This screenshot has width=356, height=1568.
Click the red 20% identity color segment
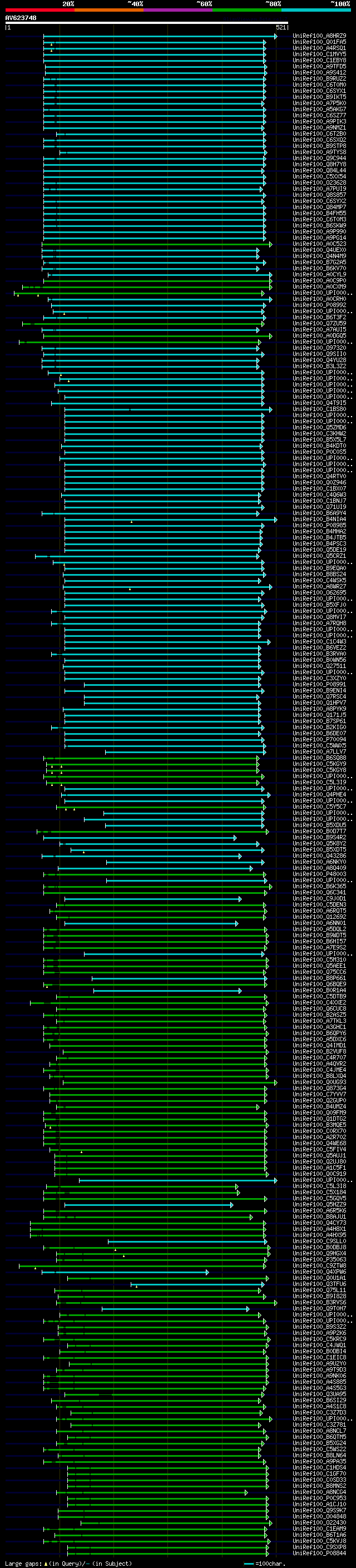(x=39, y=10)
